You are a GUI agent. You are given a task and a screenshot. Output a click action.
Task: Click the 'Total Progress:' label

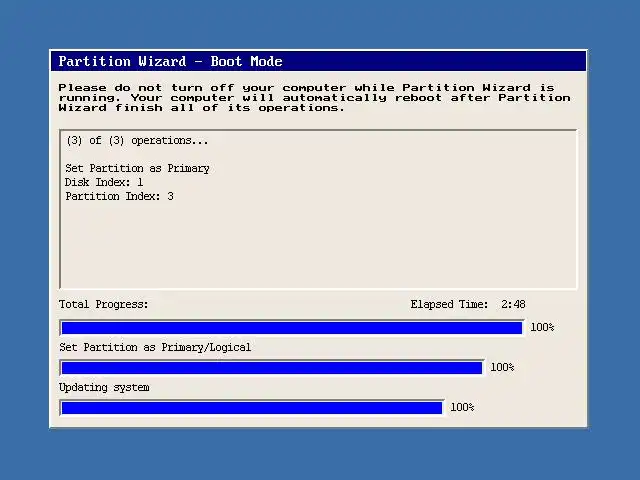tap(103, 304)
